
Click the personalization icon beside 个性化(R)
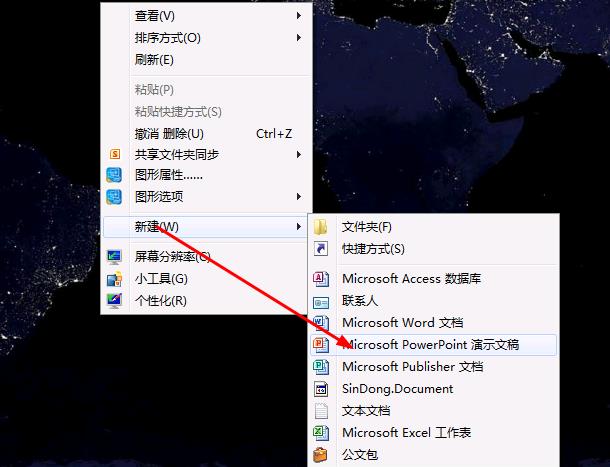pos(114,300)
